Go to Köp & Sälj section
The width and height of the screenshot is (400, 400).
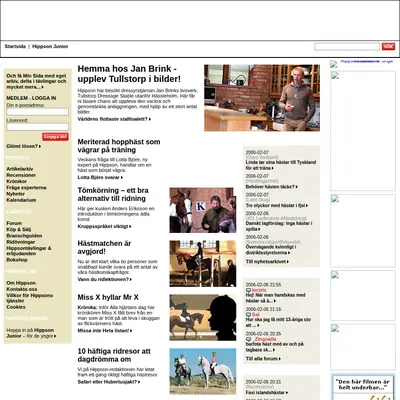point(19,229)
